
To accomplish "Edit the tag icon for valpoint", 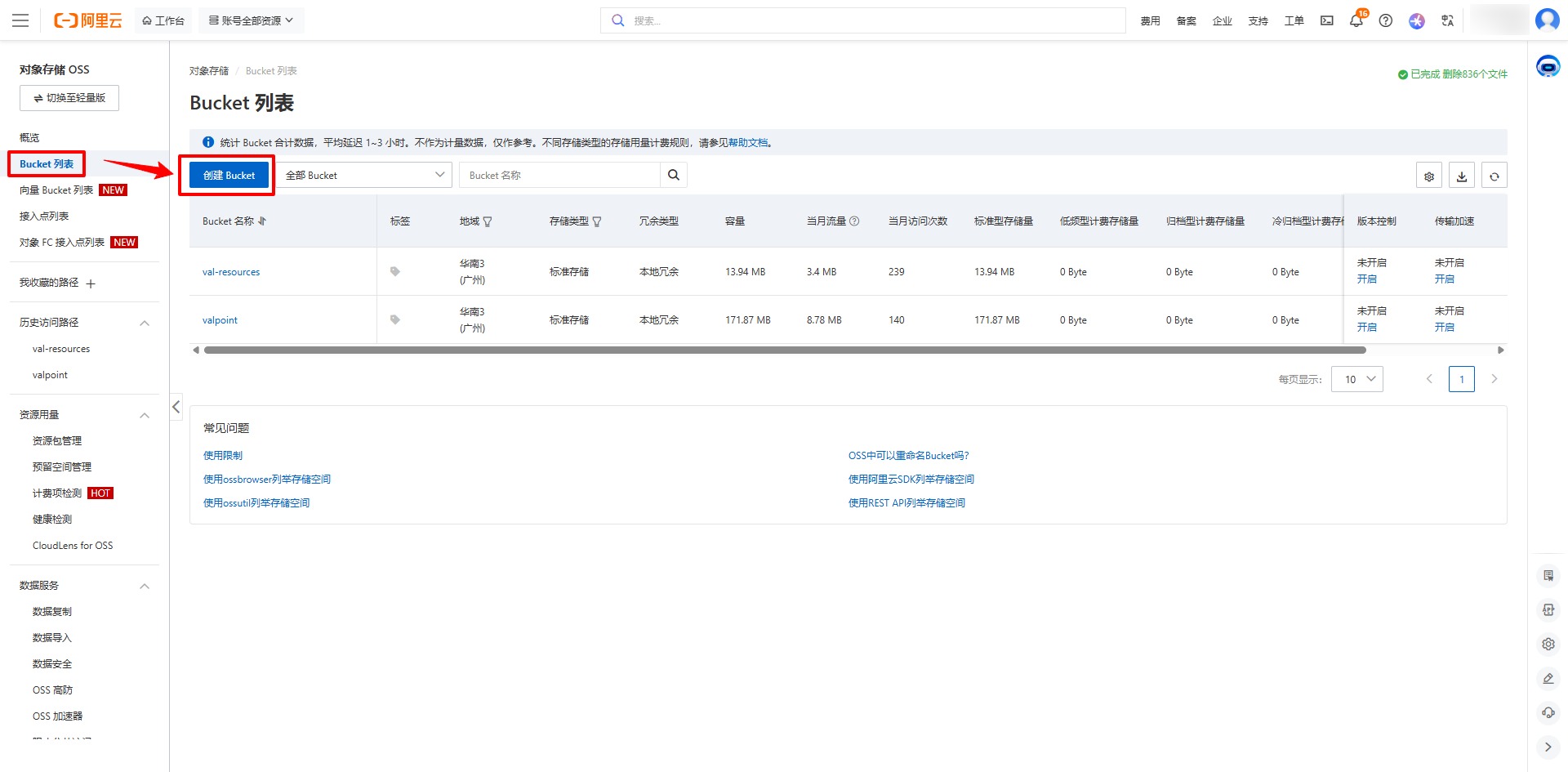I will (395, 320).
